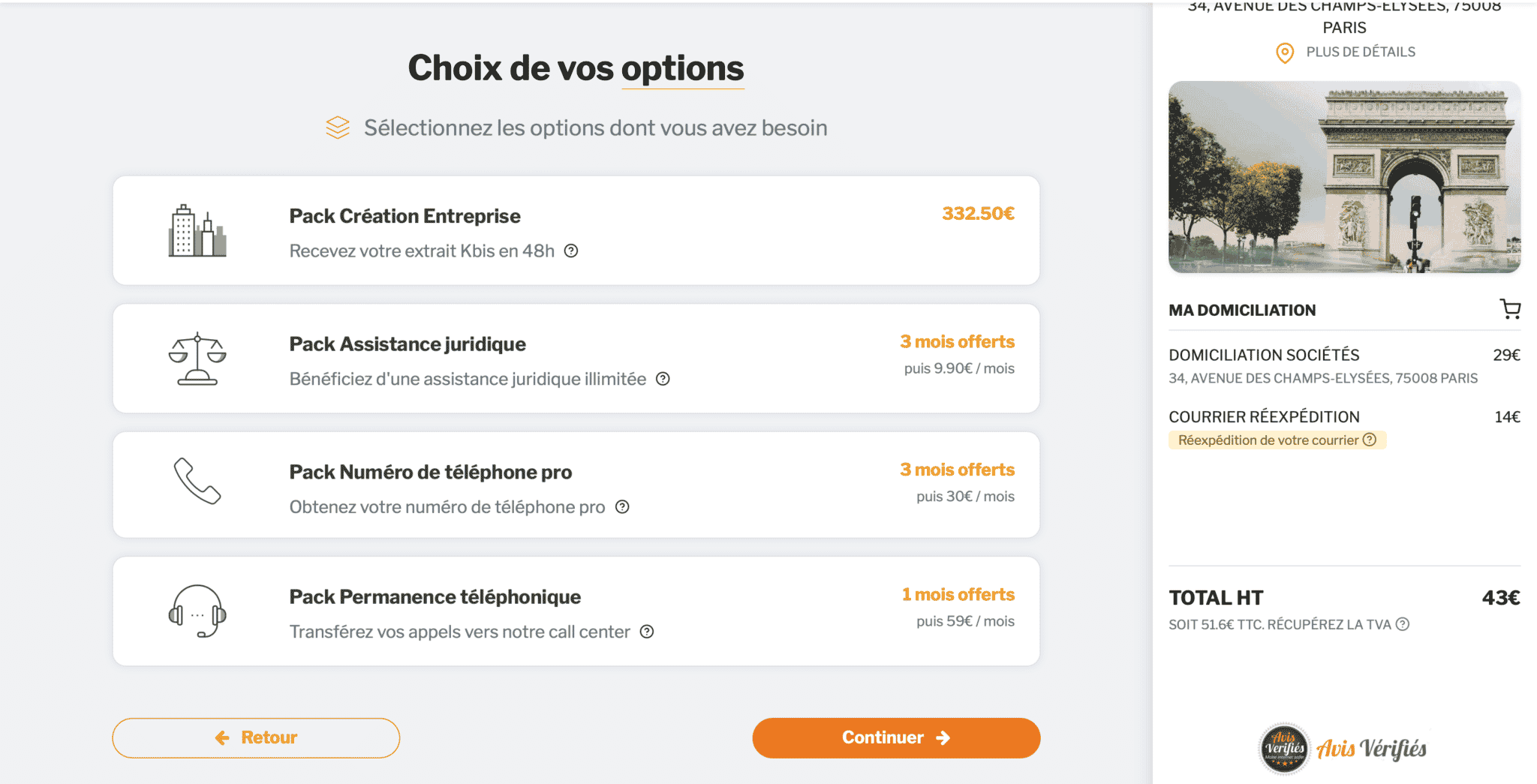This screenshot has width=1537, height=784.
Task: Click the Arc de Triomphe address photo
Action: pyautogui.click(x=1343, y=177)
